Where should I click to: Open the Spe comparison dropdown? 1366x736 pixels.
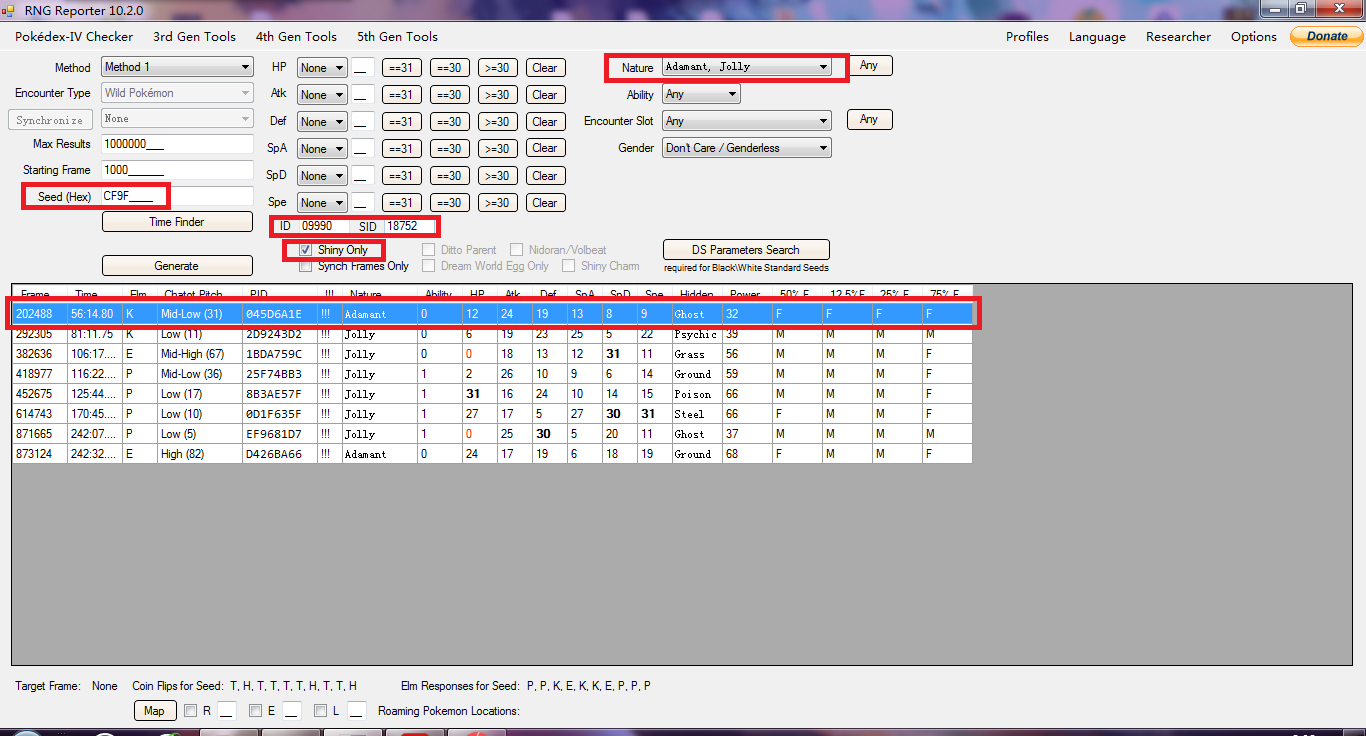tap(322, 203)
